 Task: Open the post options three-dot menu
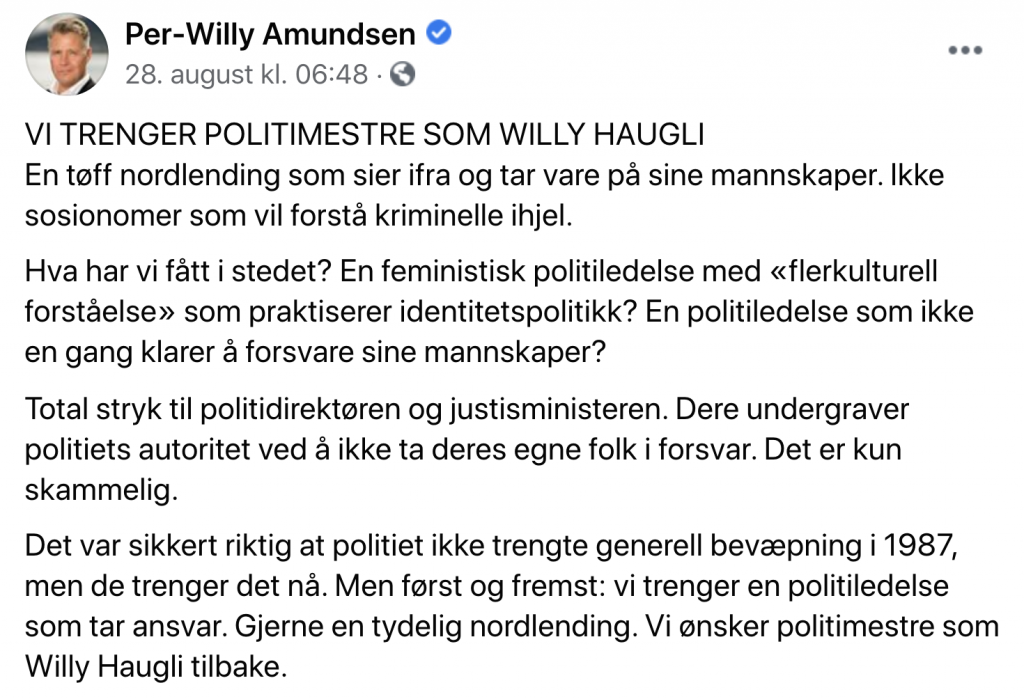pos(964,51)
